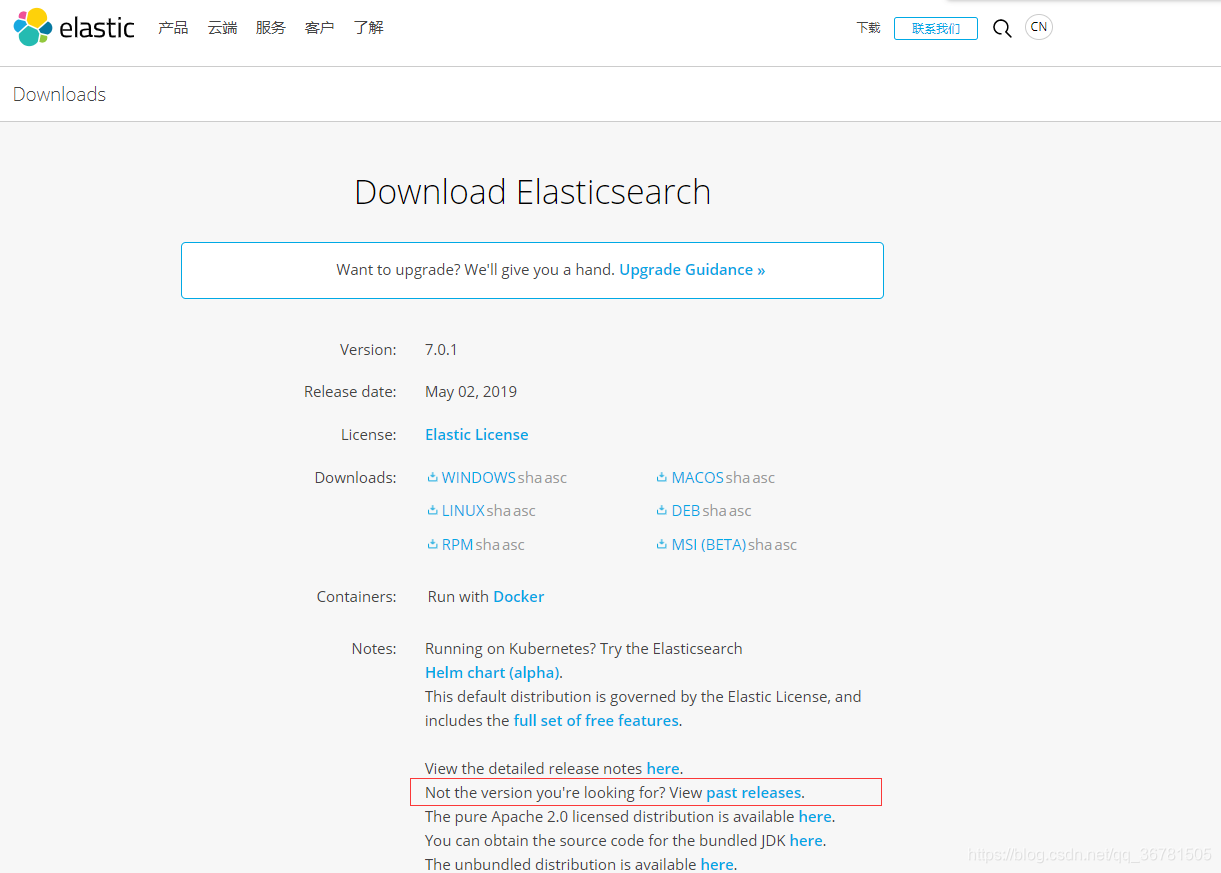Image resolution: width=1221 pixels, height=873 pixels.
Task: Click the release date May 02, 2019
Action: click(x=471, y=392)
